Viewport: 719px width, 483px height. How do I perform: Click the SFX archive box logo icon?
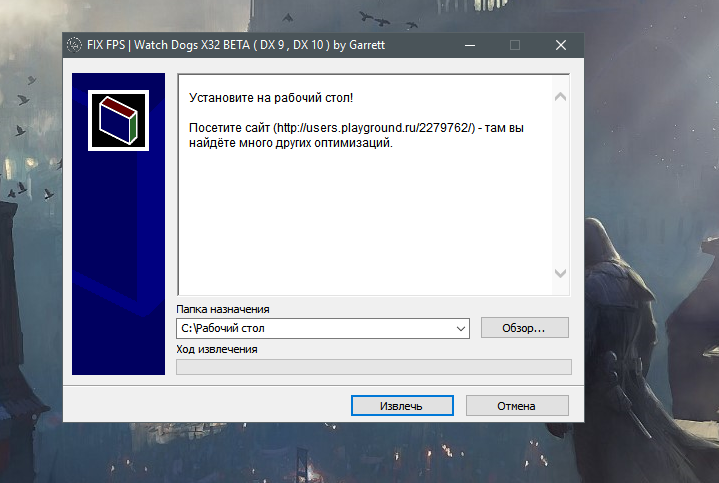118,120
